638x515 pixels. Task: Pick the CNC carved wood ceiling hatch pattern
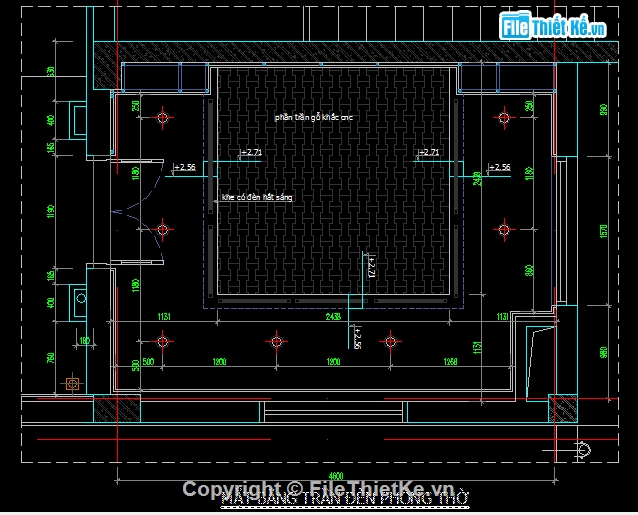pos(333,181)
